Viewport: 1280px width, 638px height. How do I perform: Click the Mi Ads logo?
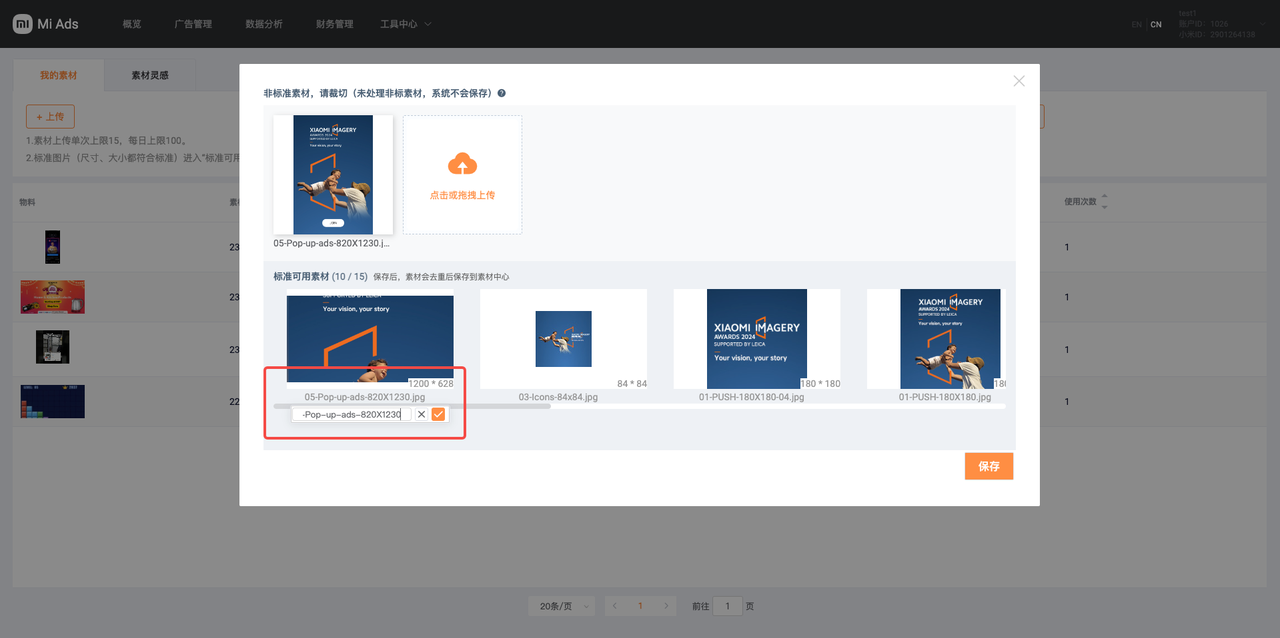46,24
